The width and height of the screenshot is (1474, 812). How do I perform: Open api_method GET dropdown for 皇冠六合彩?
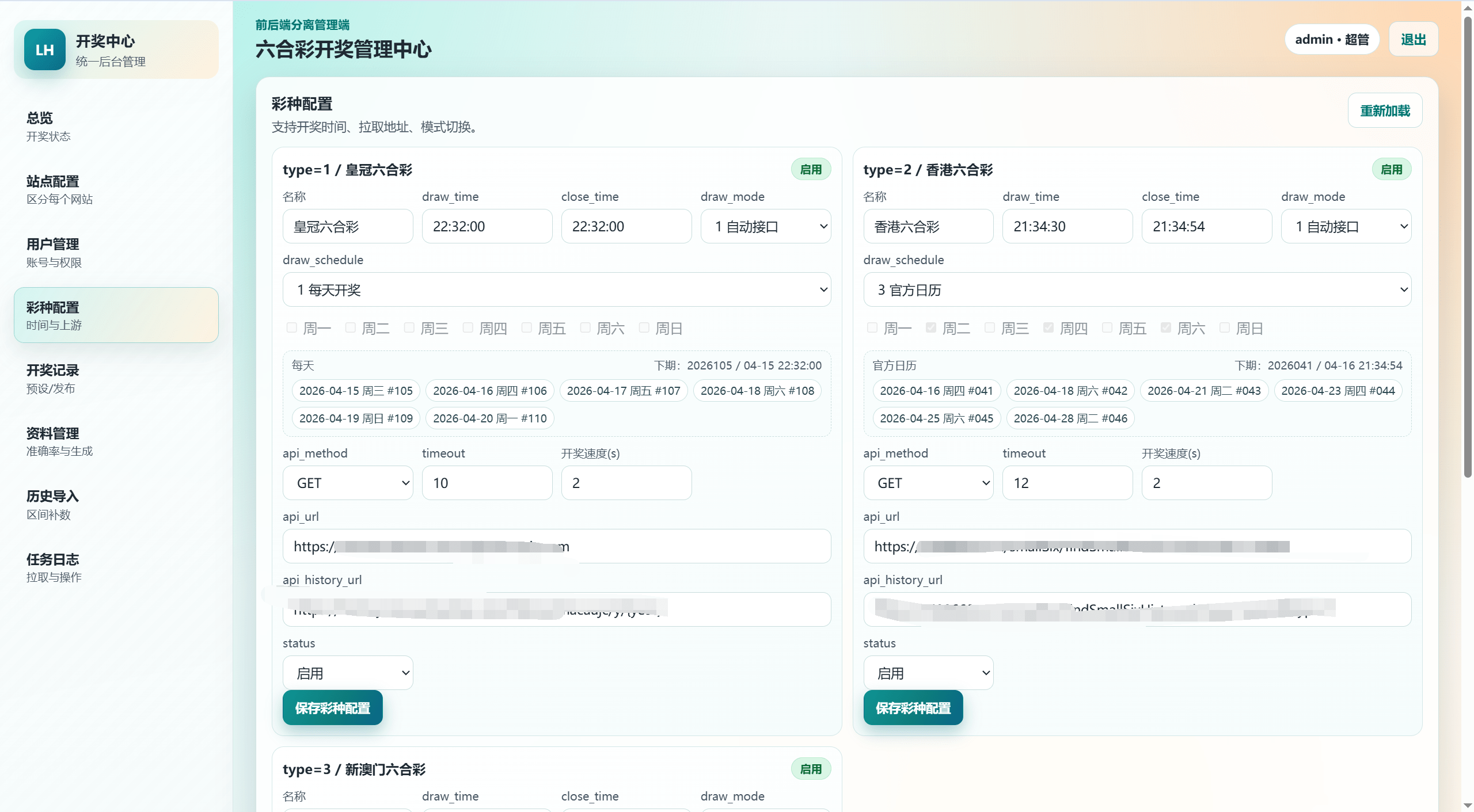(347, 483)
